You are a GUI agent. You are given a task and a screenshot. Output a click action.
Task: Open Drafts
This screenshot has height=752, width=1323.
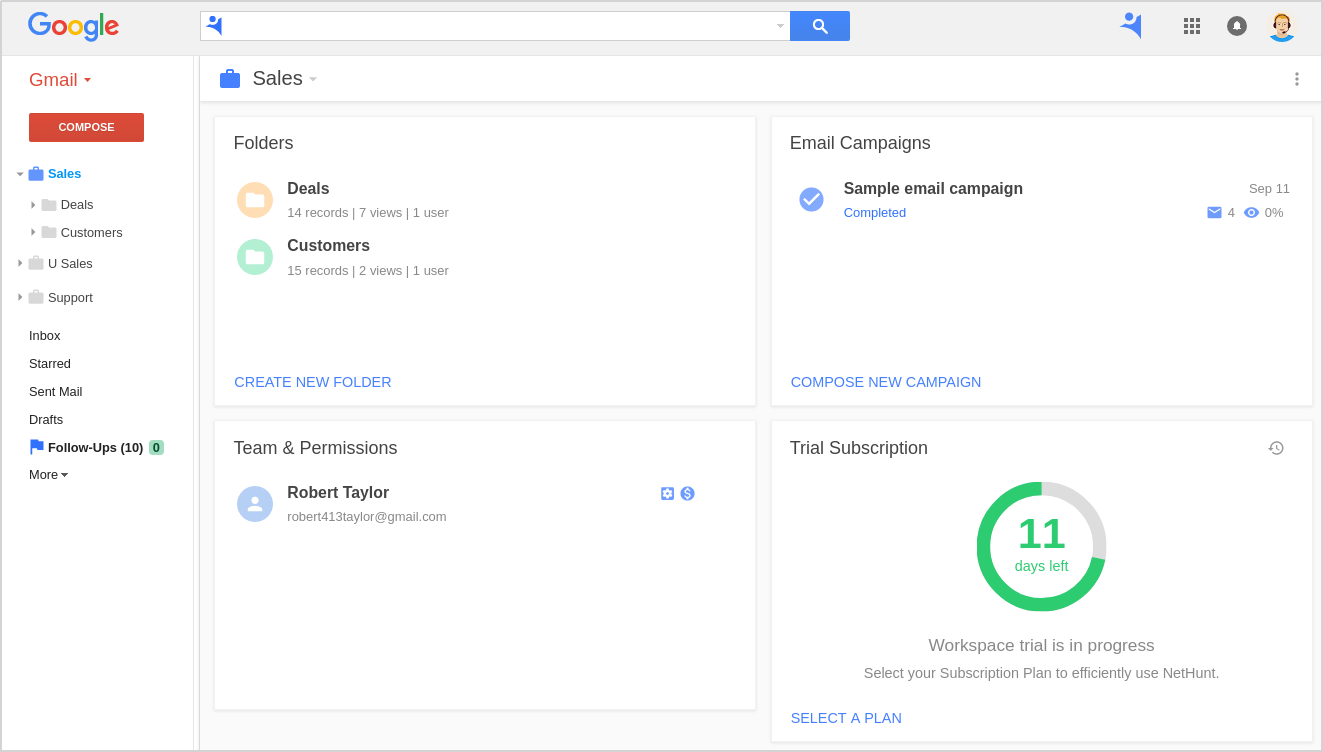[x=46, y=420]
